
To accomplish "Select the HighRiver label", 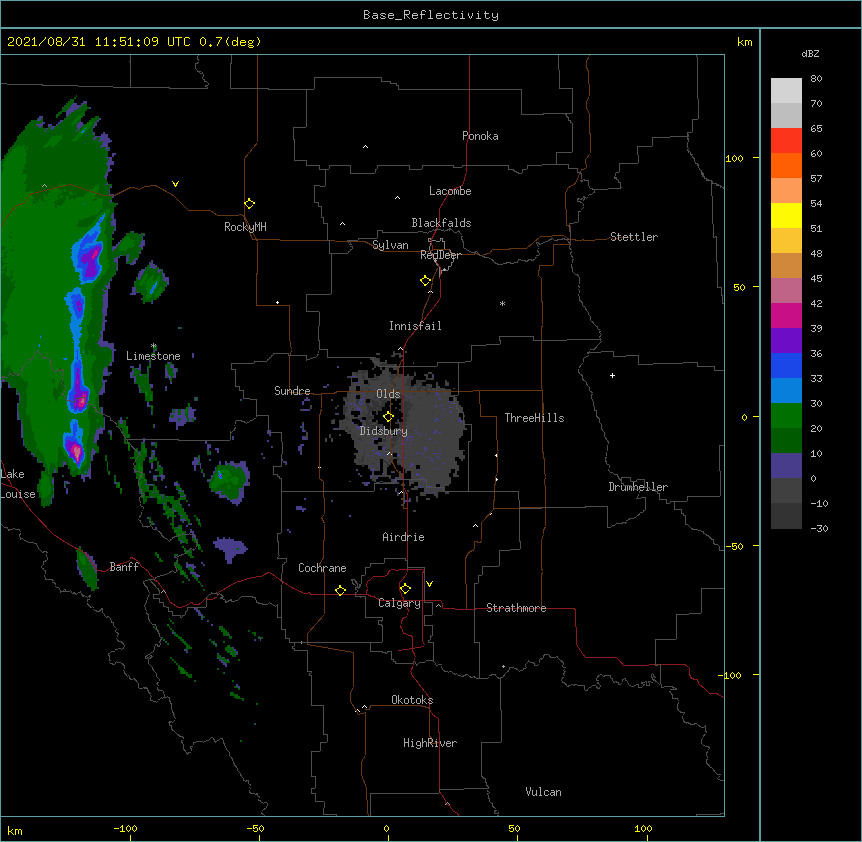I will pyautogui.click(x=430, y=743).
